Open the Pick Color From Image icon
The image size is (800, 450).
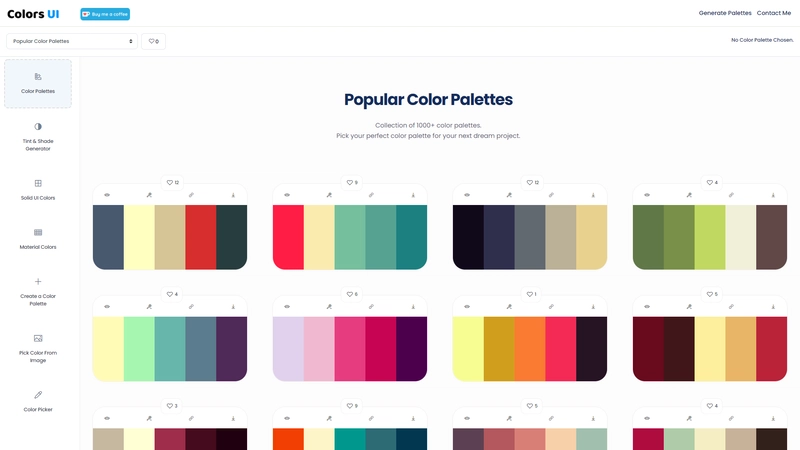pyautogui.click(x=38, y=338)
